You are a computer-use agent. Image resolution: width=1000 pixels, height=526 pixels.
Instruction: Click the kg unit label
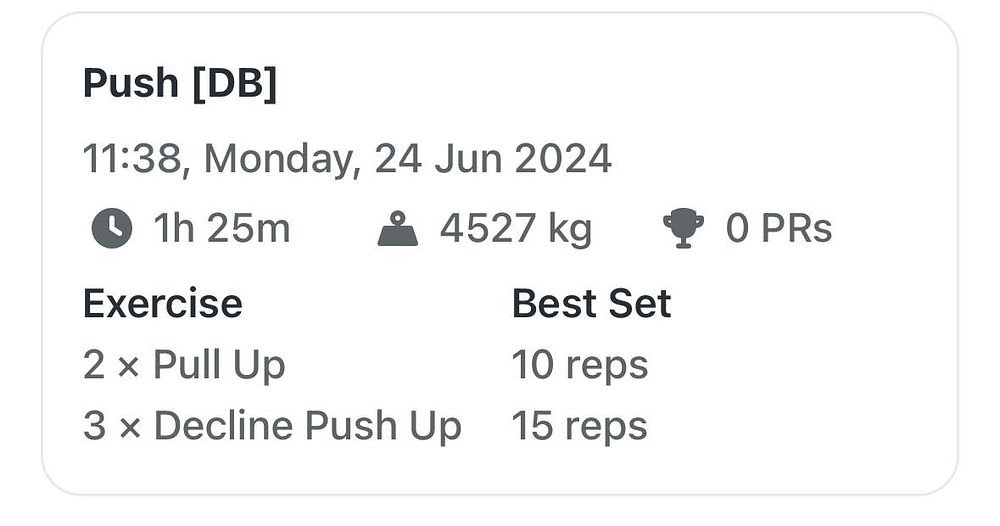[x=570, y=231]
